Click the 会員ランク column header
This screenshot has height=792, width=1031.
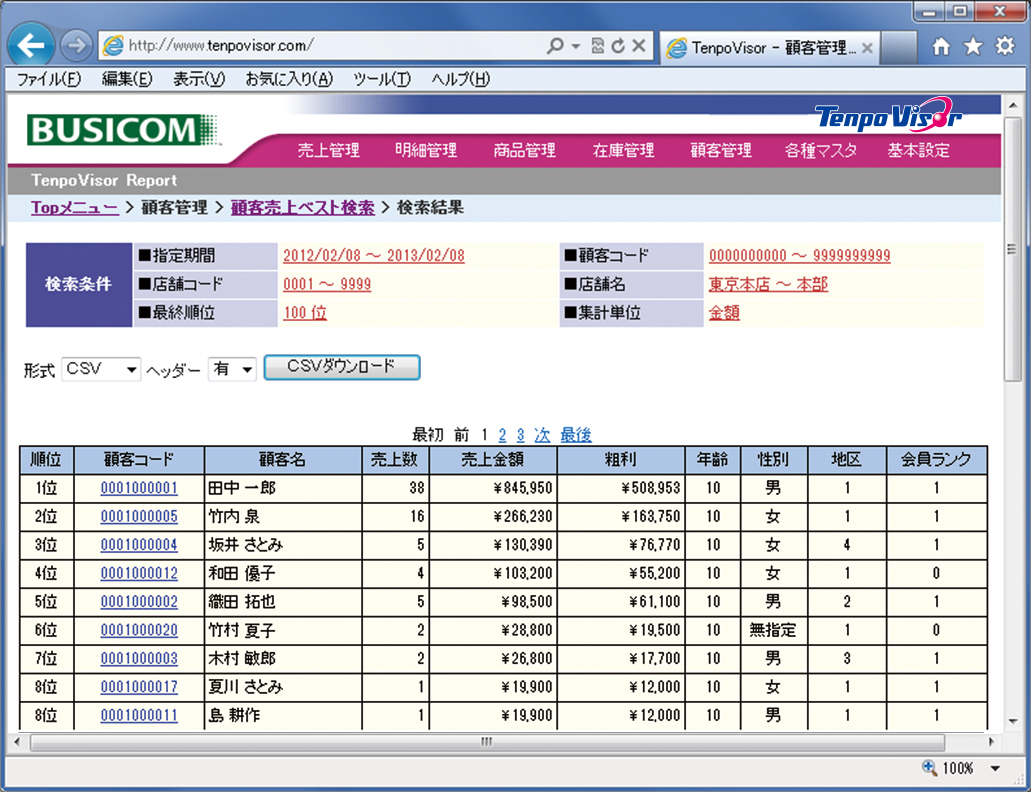point(936,459)
